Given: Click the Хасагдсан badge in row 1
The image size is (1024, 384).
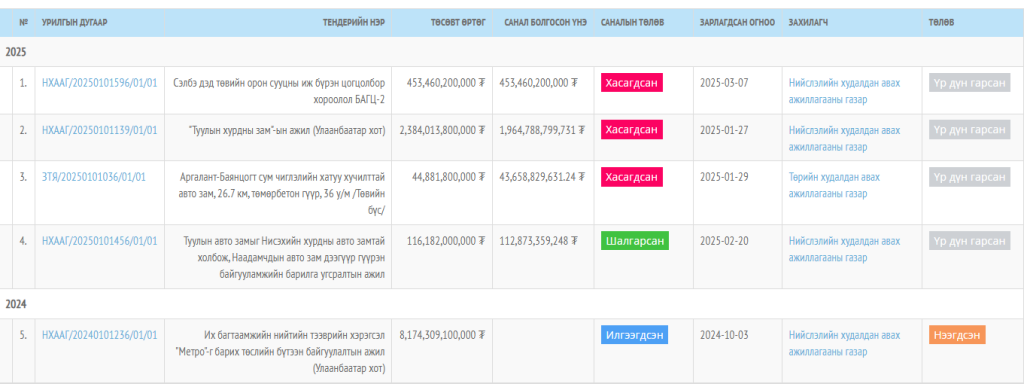Looking at the screenshot, I should tap(632, 83).
